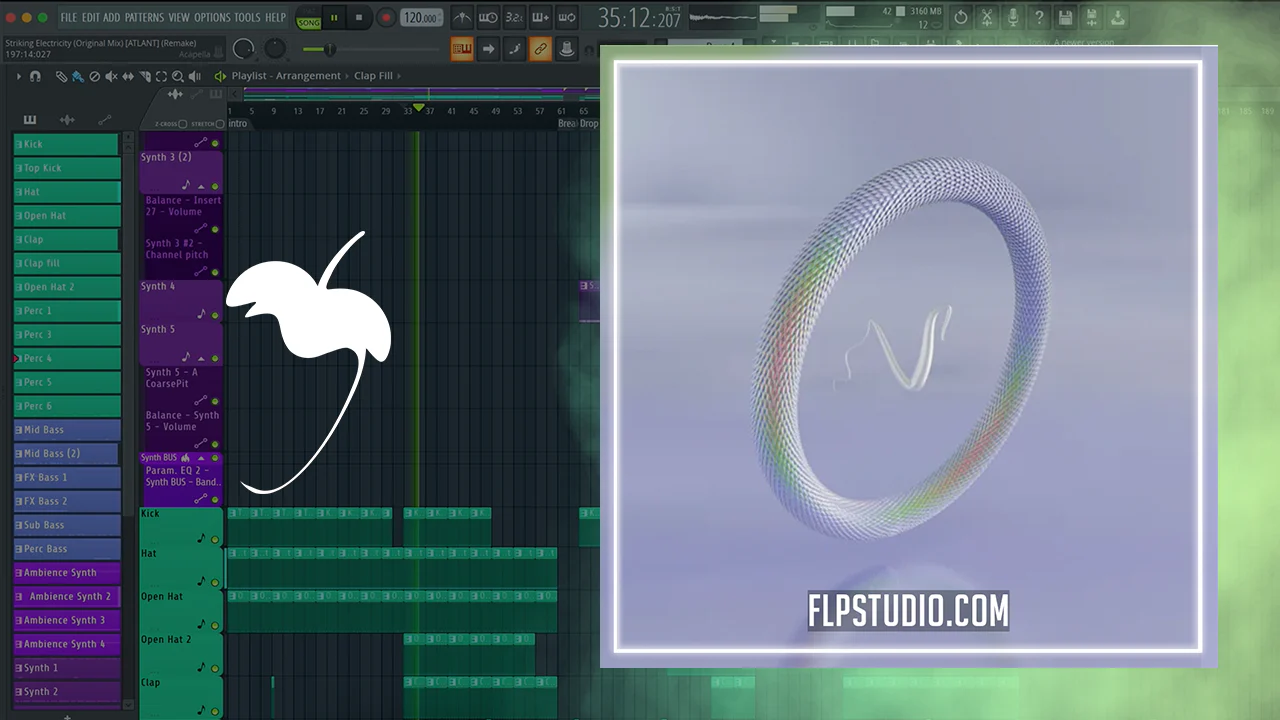Mute the Synth BUS playlist track

click(x=214, y=458)
